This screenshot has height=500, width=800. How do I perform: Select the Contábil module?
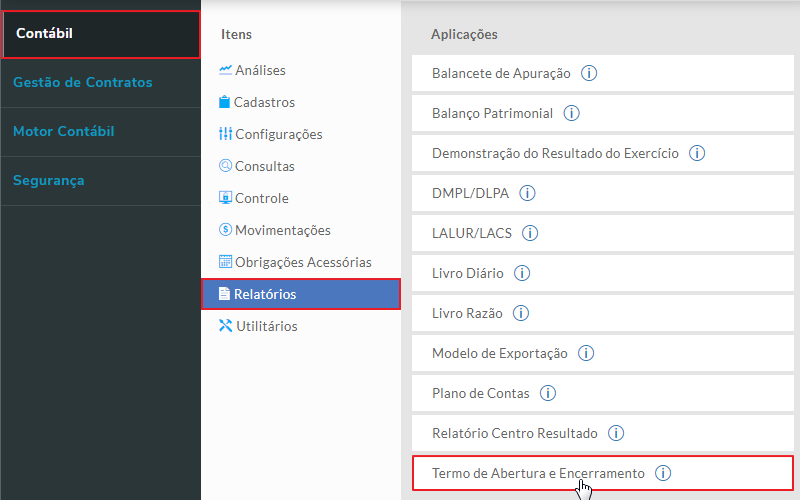[x=100, y=34]
